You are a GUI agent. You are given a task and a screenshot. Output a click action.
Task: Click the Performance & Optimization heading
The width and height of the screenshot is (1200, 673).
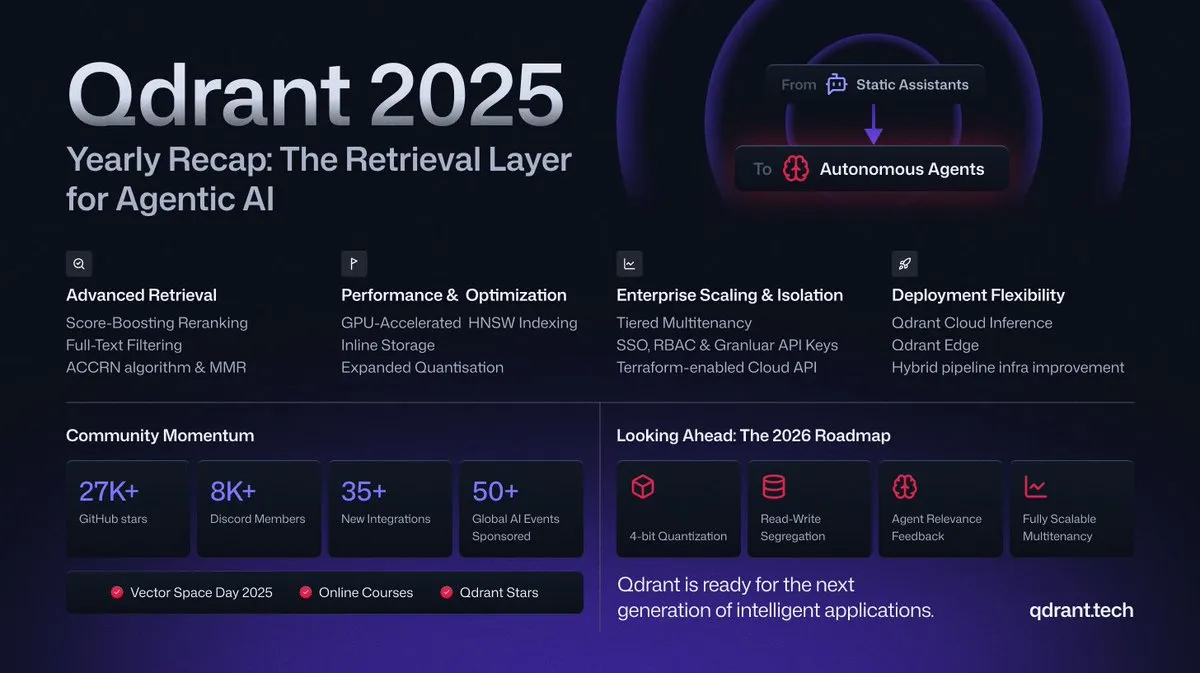point(454,295)
